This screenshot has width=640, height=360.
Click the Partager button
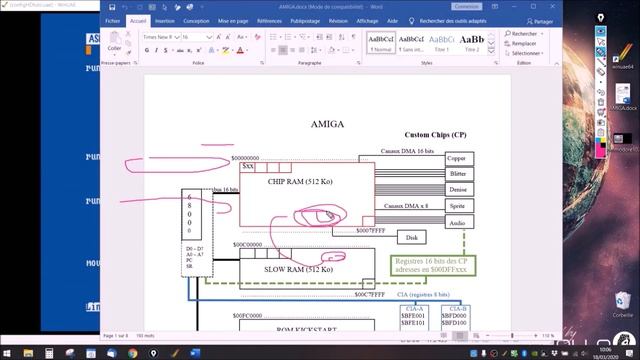tap(540, 21)
